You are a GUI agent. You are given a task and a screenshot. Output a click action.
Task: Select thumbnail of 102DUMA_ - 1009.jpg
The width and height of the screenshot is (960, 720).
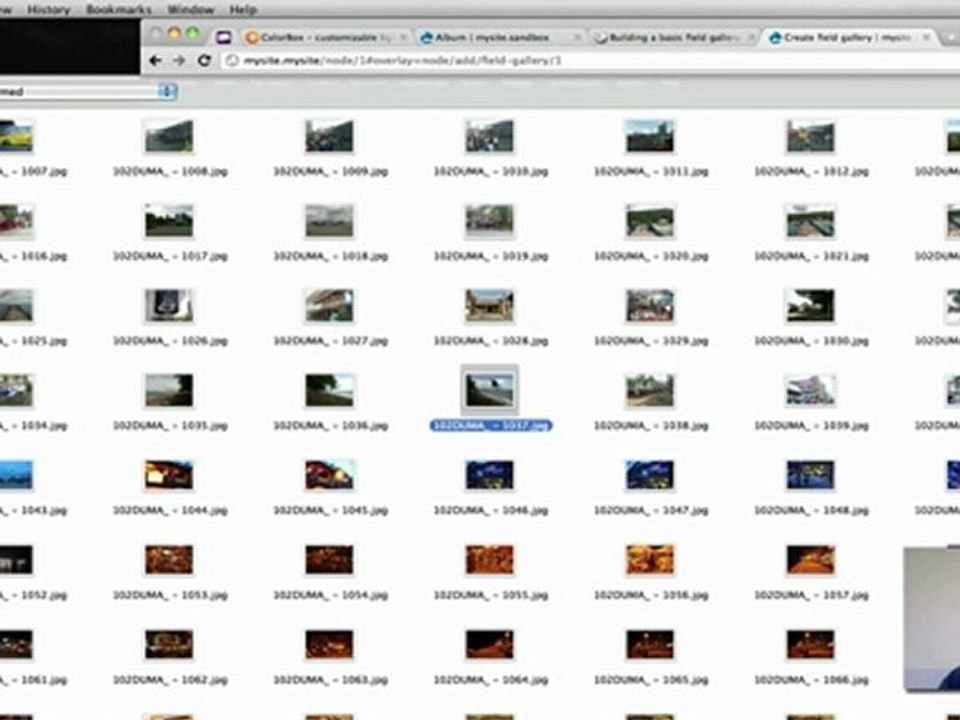click(x=329, y=136)
